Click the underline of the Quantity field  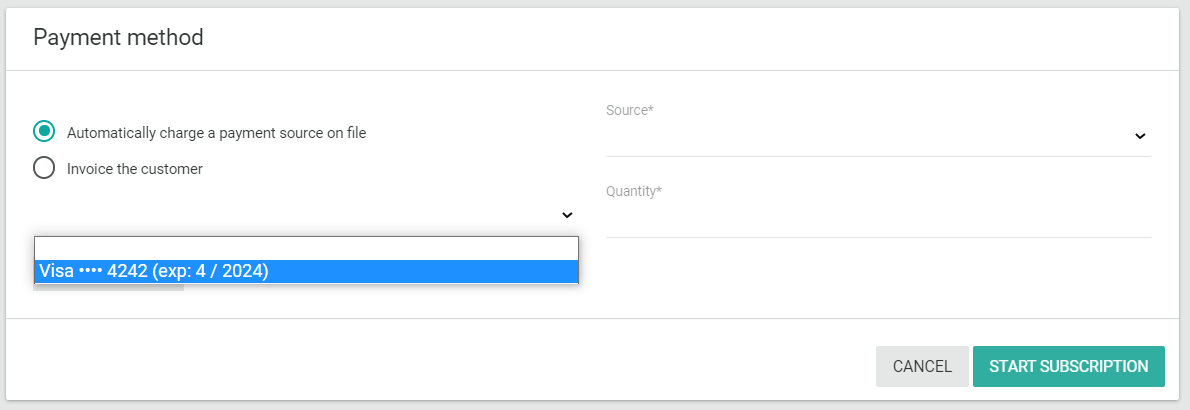coord(878,237)
